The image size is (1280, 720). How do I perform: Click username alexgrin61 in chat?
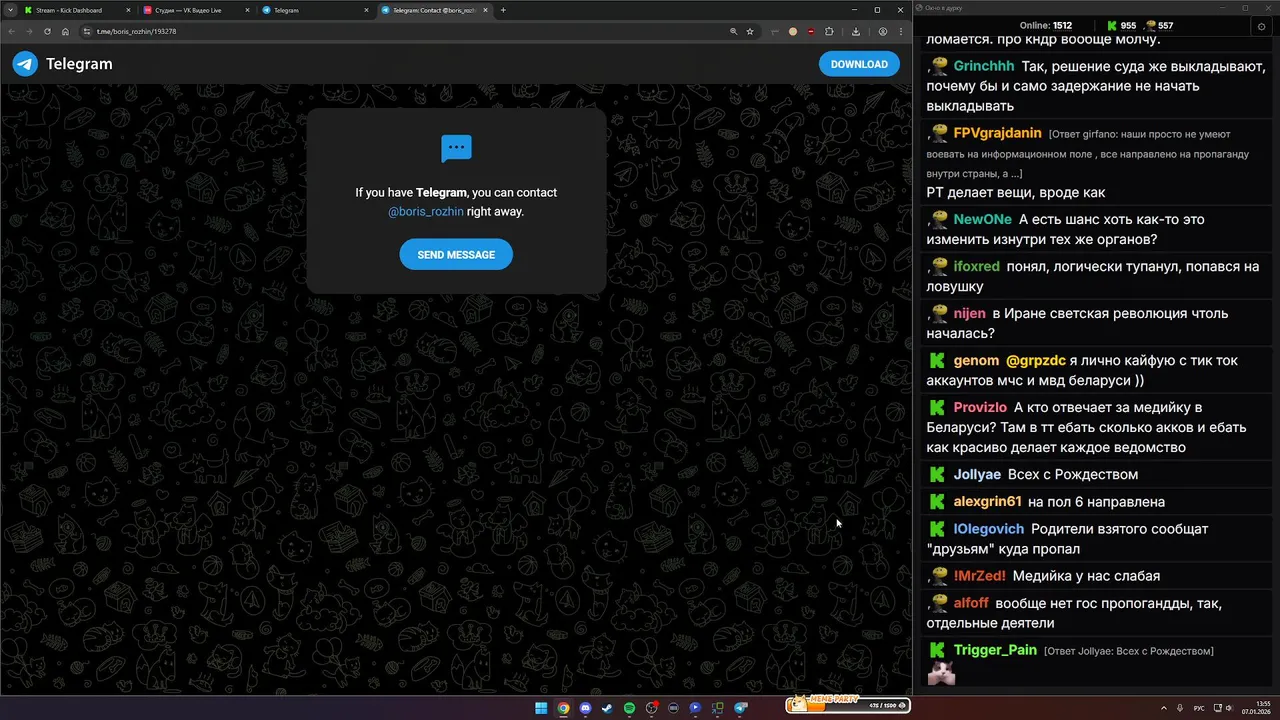pyautogui.click(x=987, y=502)
